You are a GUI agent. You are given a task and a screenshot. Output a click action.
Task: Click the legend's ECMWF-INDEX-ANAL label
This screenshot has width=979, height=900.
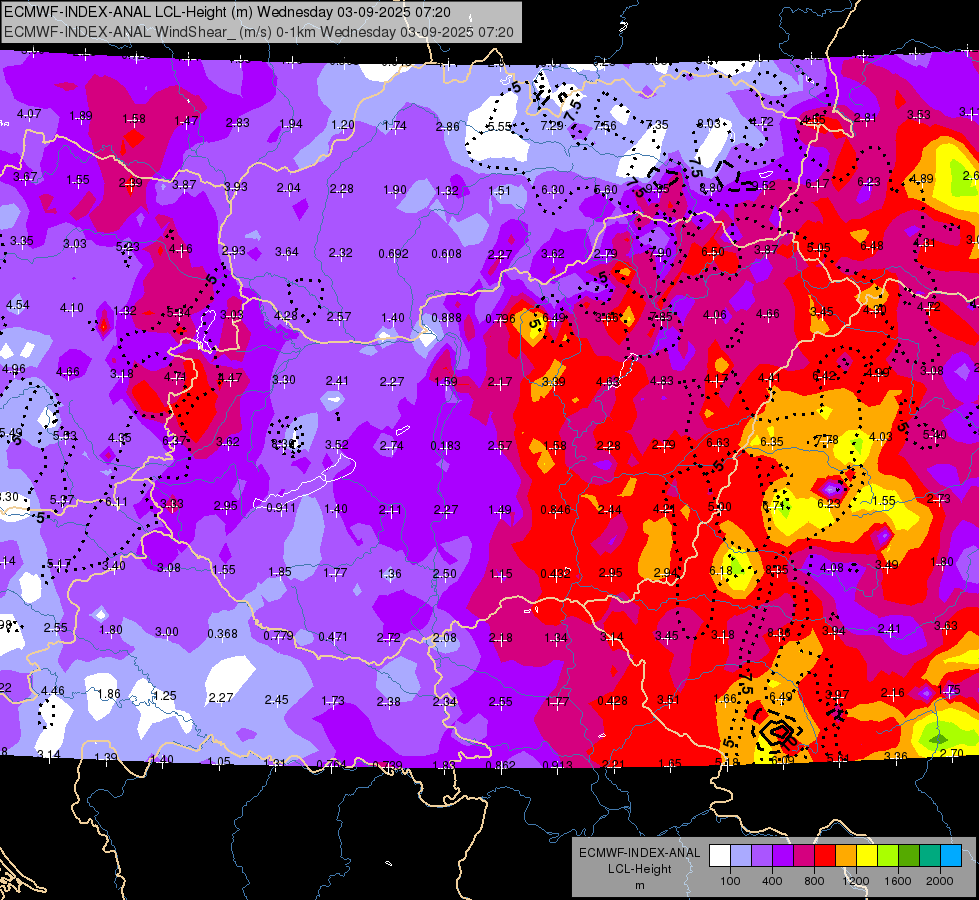click(639, 853)
